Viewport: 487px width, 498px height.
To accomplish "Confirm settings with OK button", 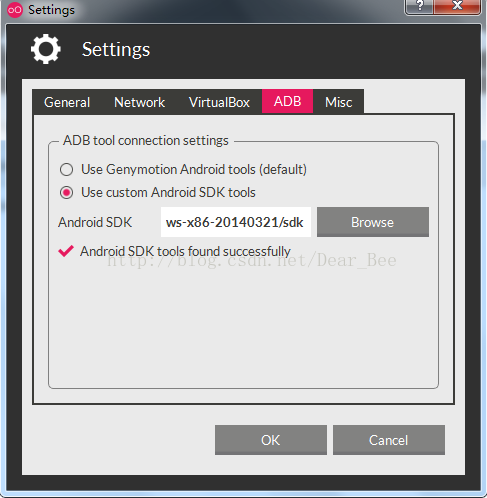I will tap(271, 440).
